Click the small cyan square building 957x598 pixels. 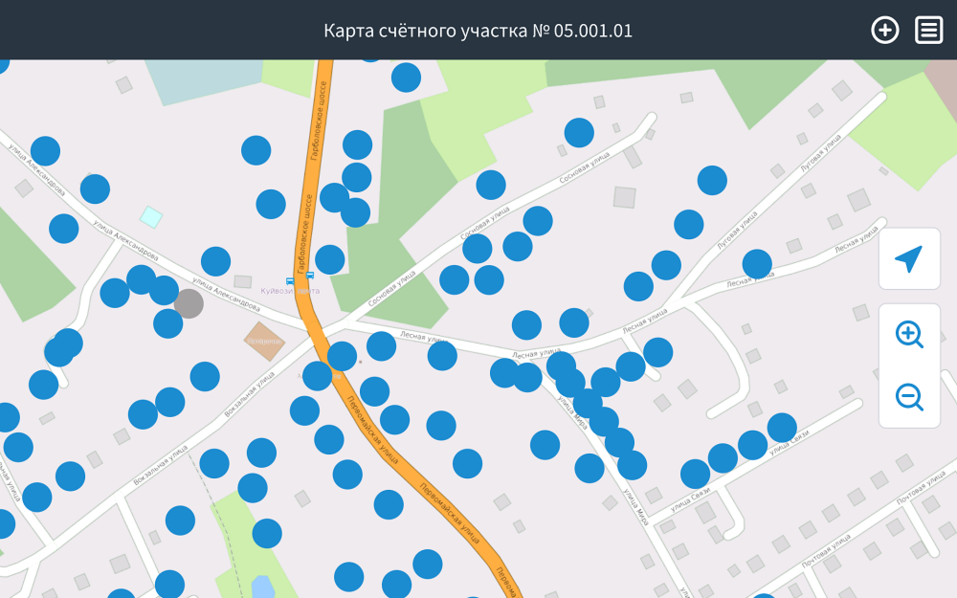(151, 217)
